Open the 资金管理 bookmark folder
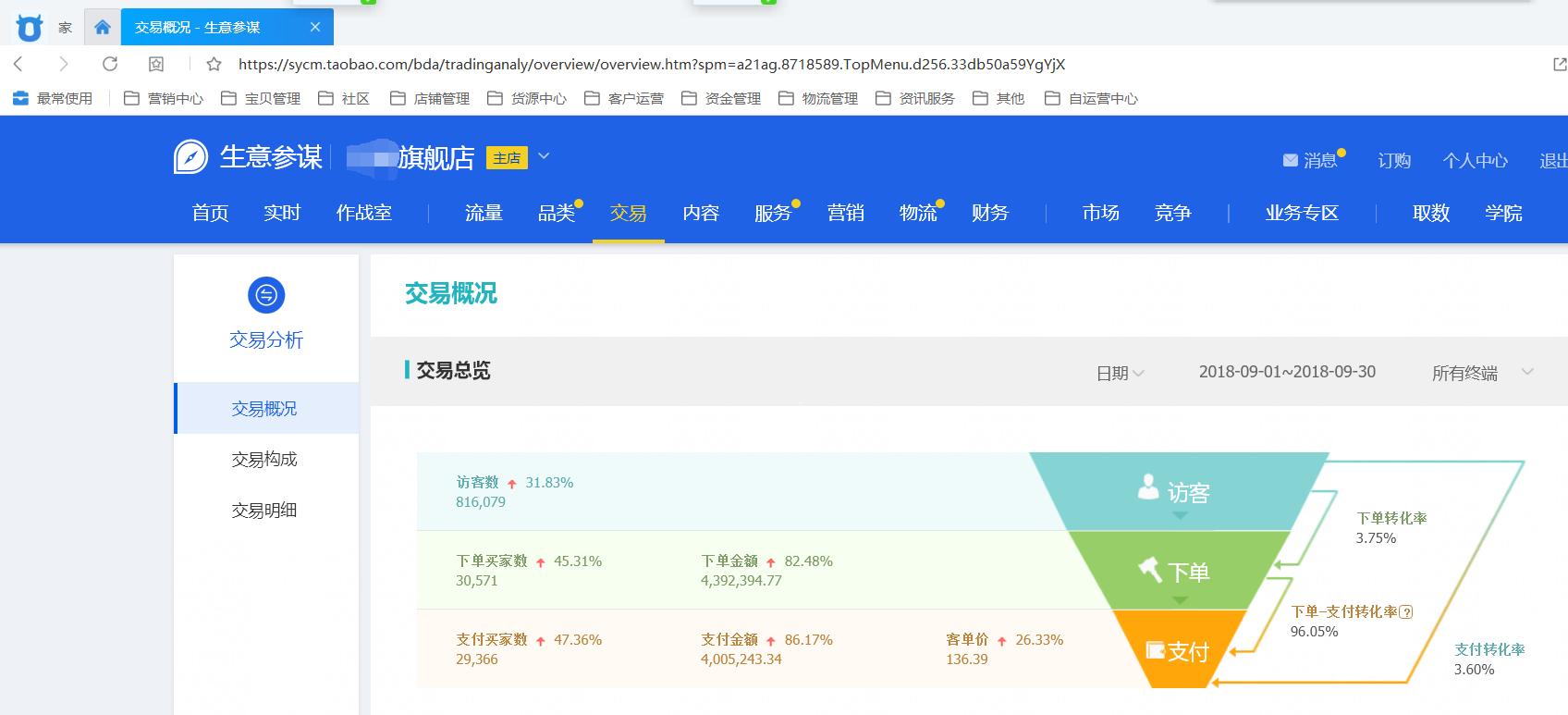The width and height of the screenshot is (1568, 715). 721,98
